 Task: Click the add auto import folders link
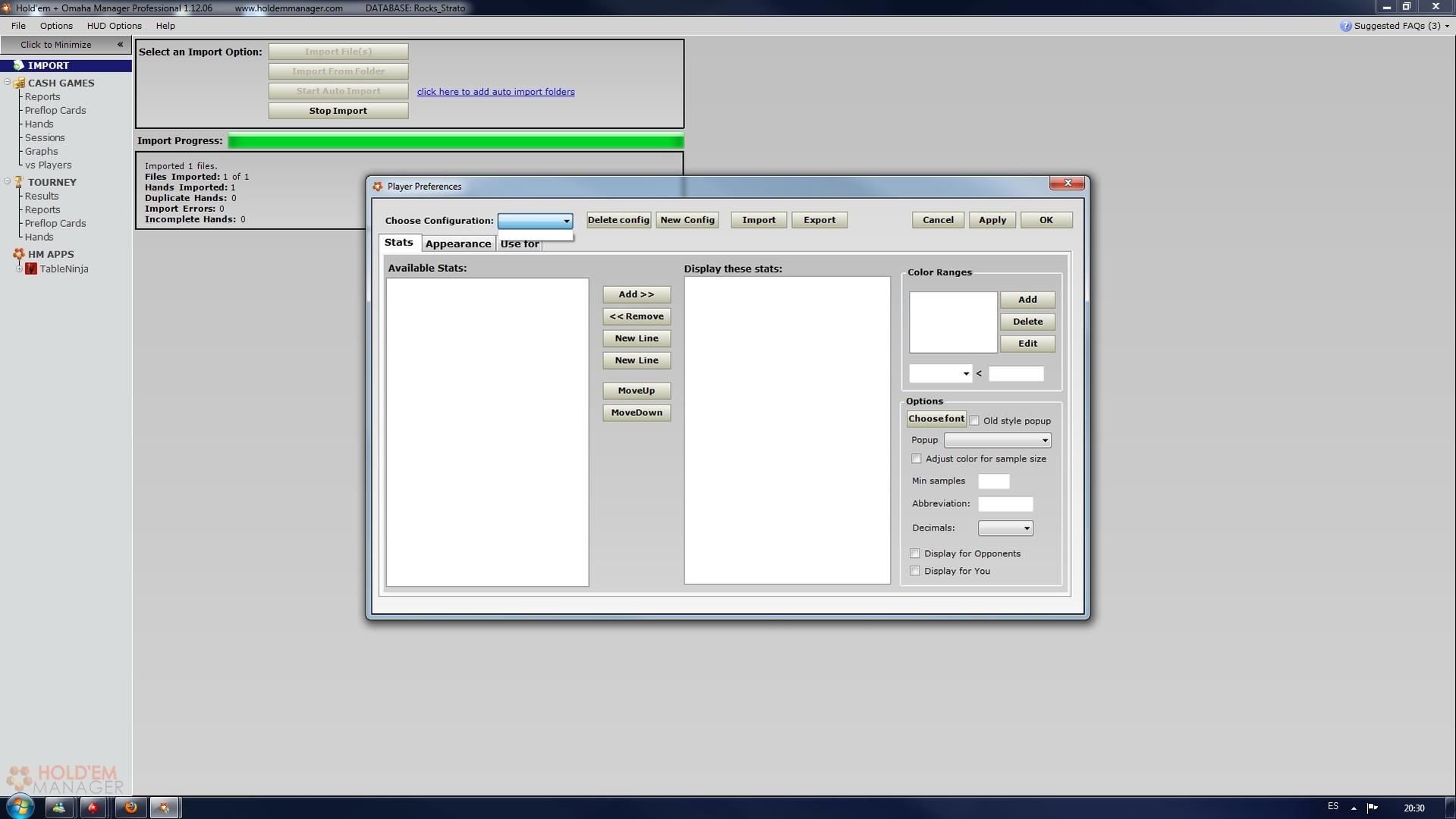(x=495, y=92)
